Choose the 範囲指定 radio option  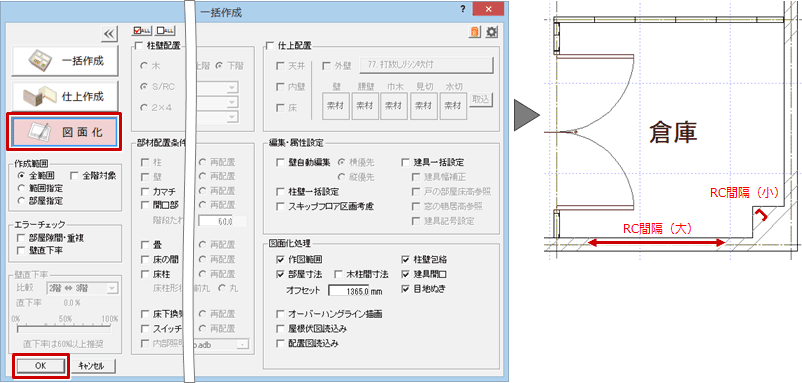(x=20, y=188)
